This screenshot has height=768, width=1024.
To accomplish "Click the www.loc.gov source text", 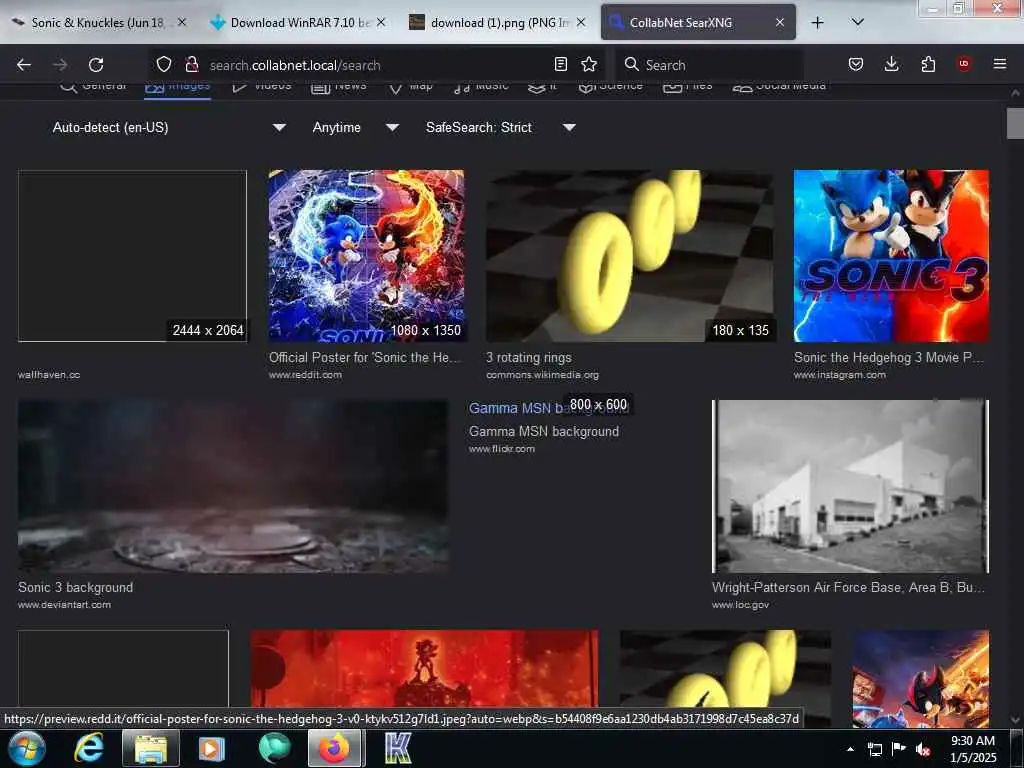I will [741, 605].
